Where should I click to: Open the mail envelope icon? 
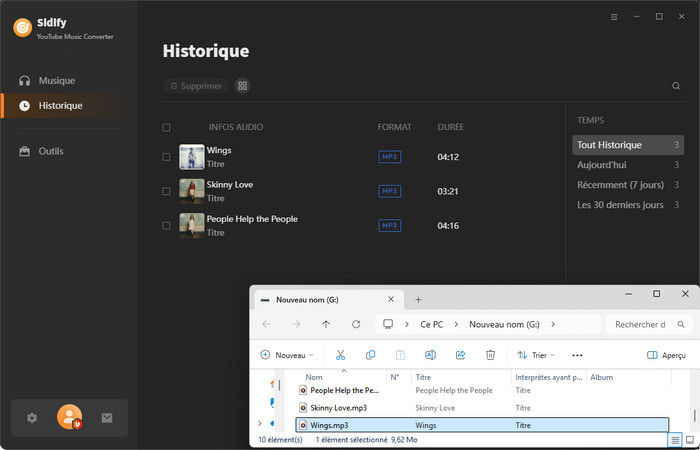107,418
